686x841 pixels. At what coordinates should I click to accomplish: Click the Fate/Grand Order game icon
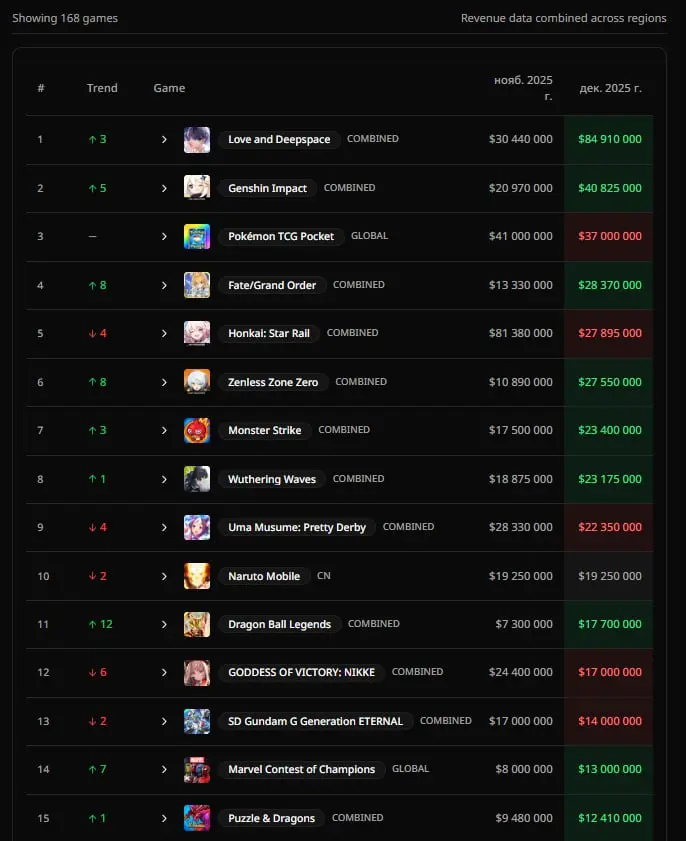pos(197,285)
